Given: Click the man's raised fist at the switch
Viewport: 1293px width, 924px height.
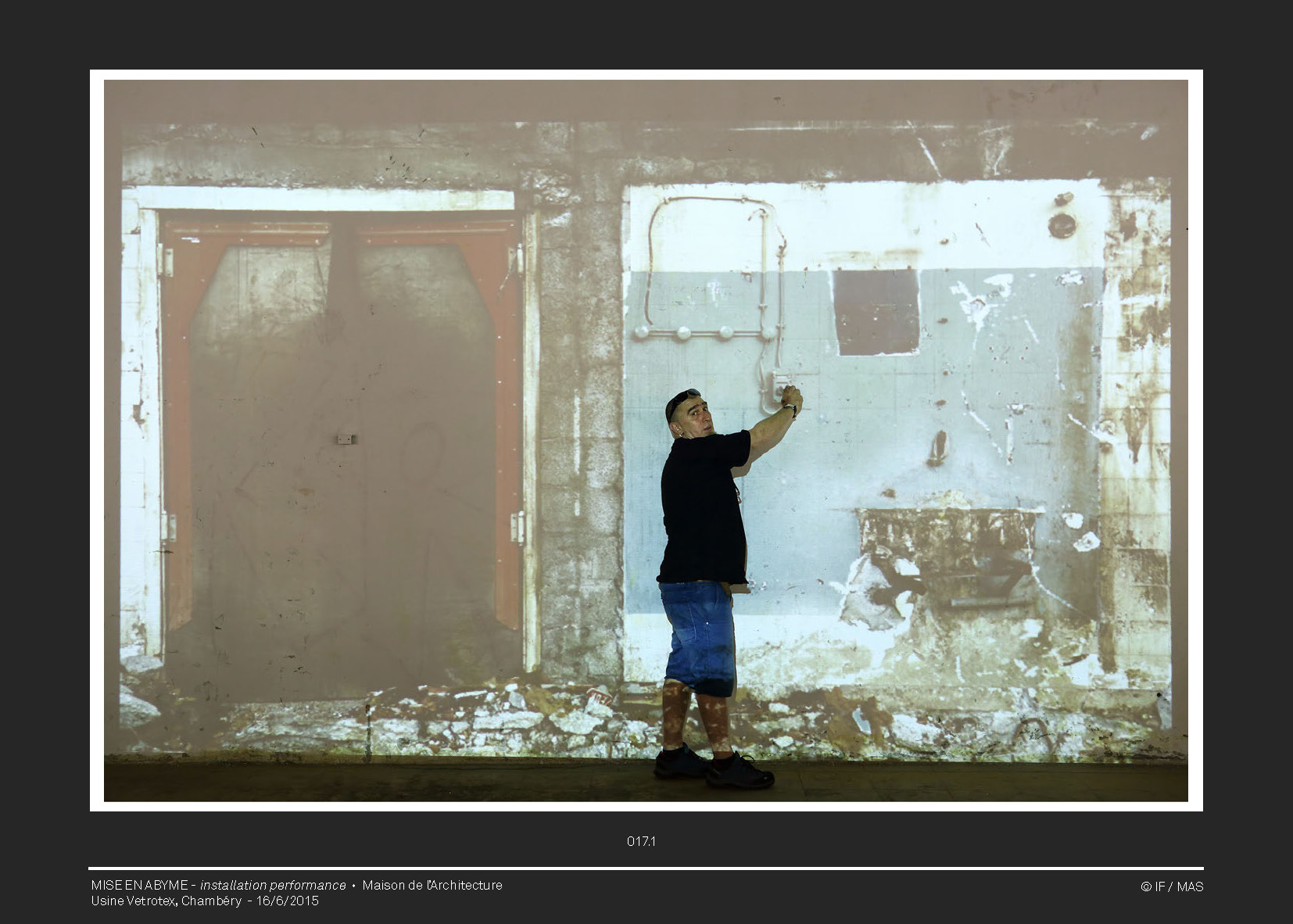Looking at the screenshot, I should point(791,395).
